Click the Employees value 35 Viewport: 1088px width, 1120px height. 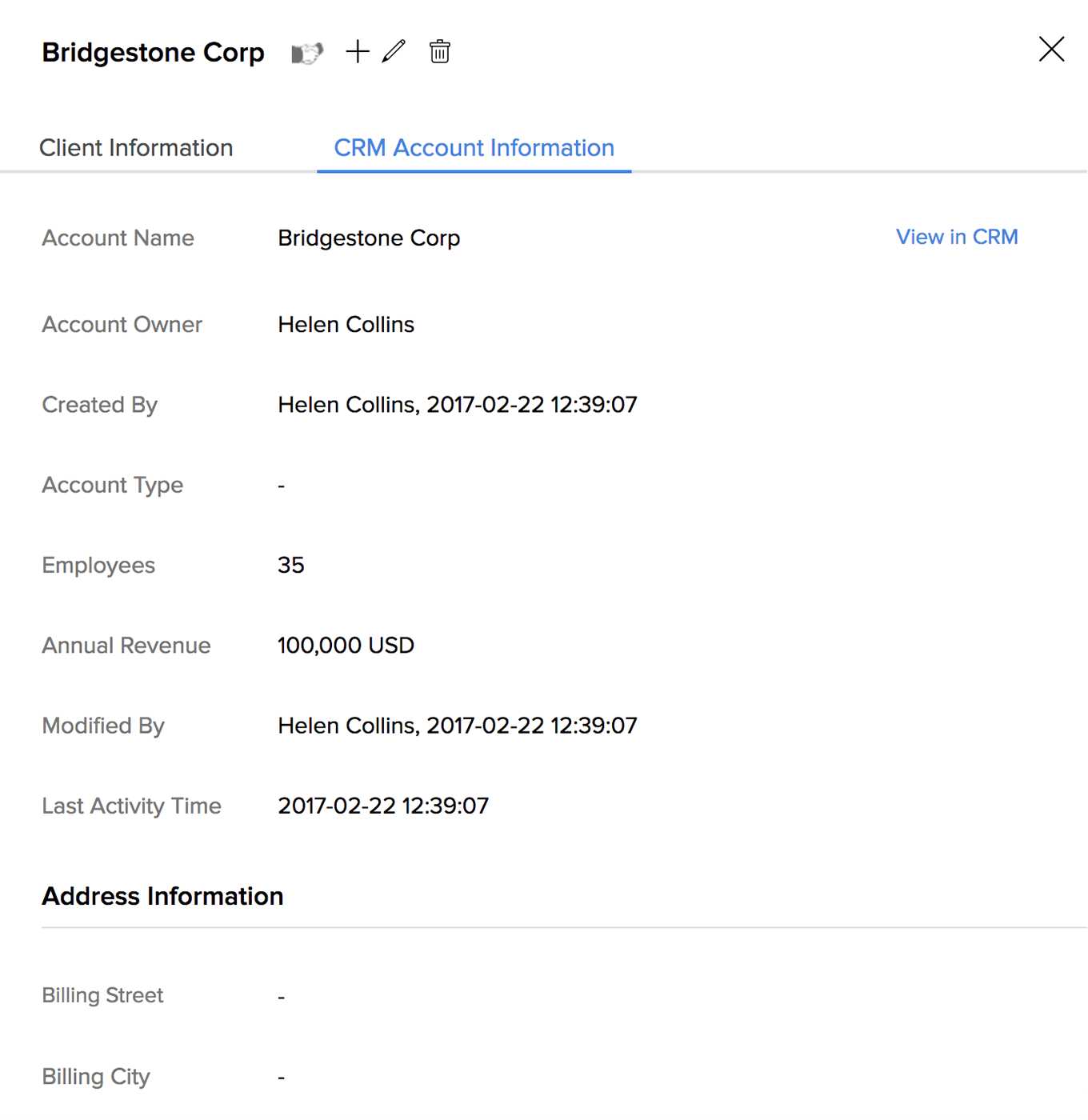click(x=291, y=566)
